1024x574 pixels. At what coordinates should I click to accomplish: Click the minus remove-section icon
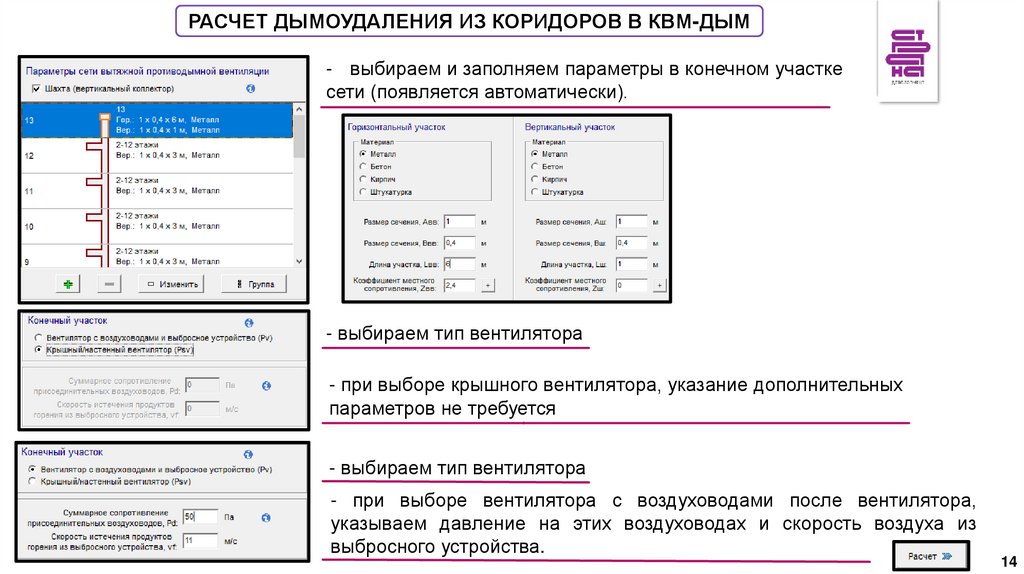(109, 284)
